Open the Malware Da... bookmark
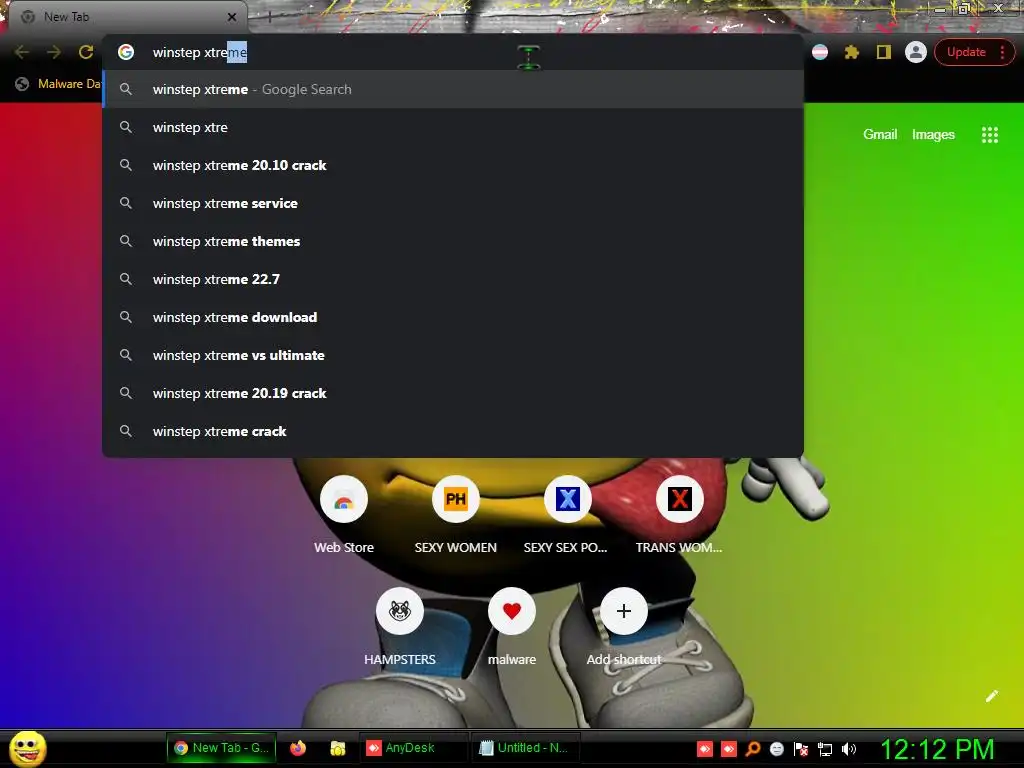Screen dimensions: 1024x768 coord(58,84)
